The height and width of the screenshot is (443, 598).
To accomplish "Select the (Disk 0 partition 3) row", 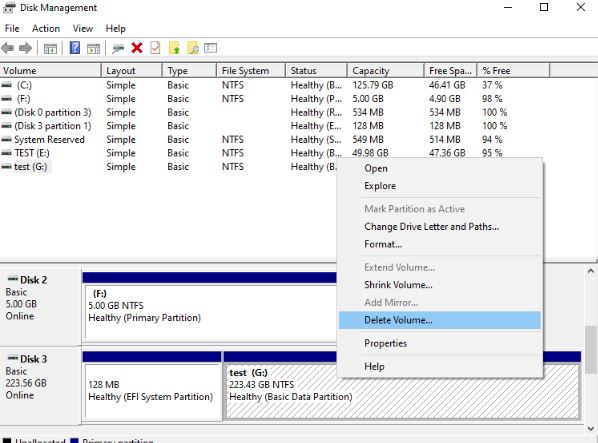I will point(275,112).
